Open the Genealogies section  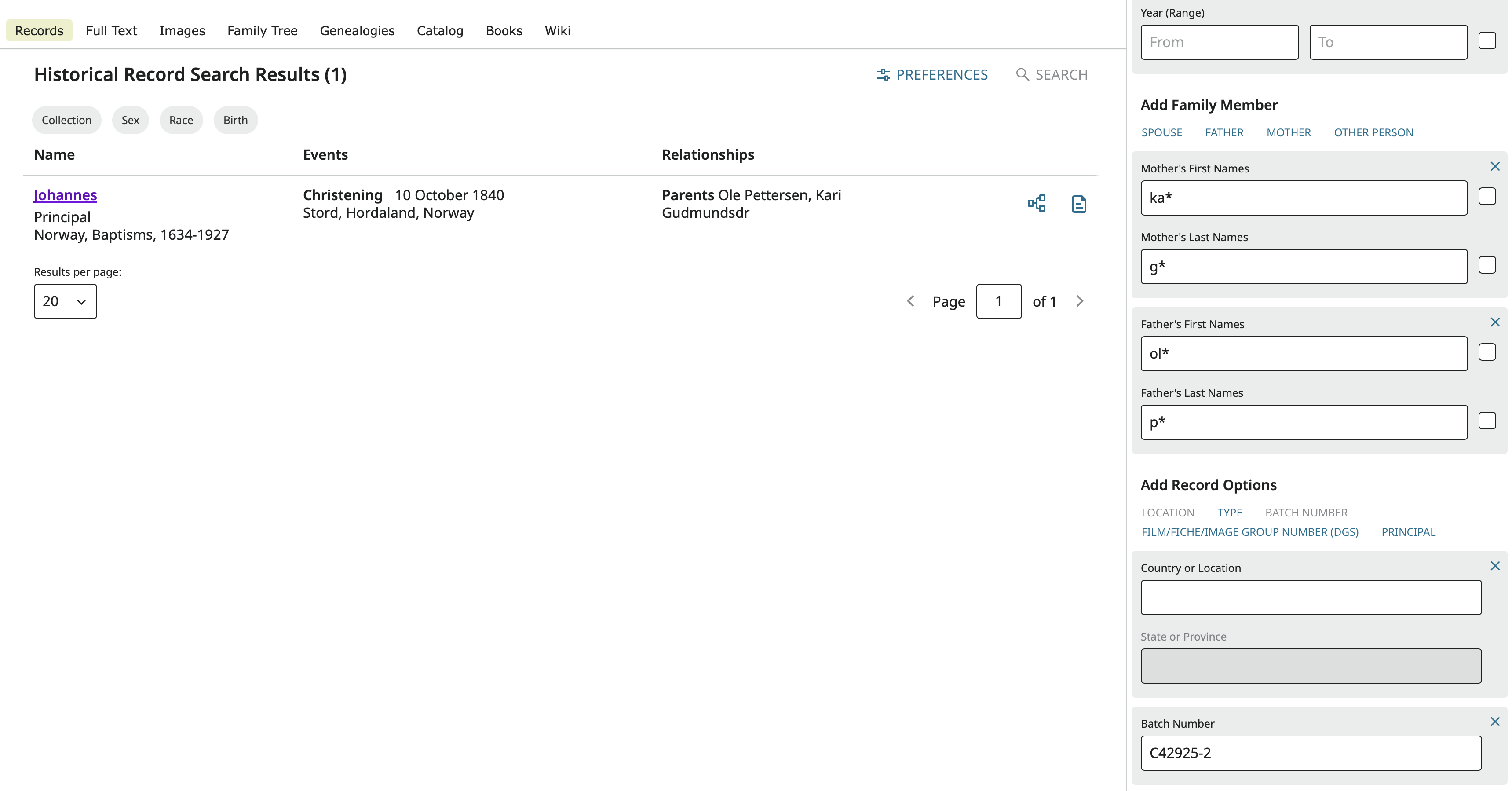(357, 30)
